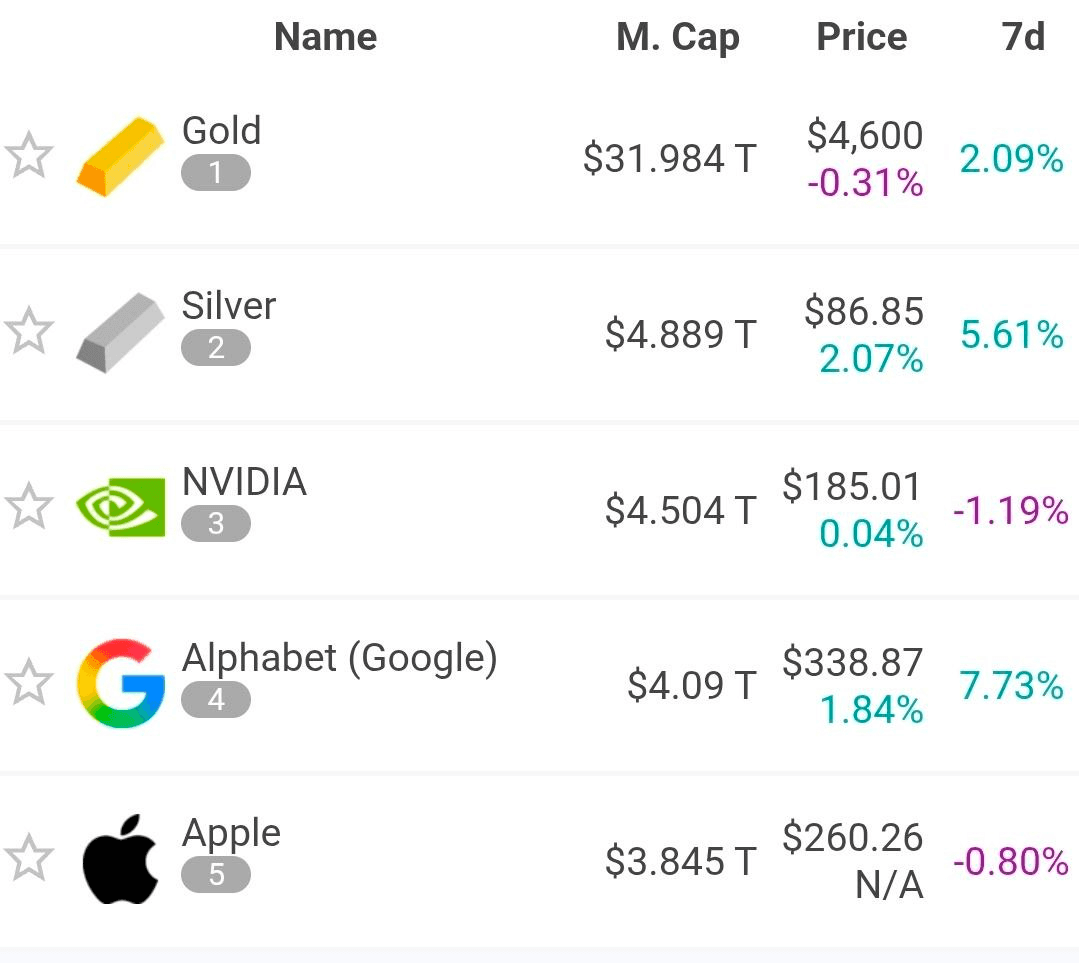Image resolution: width=1079 pixels, height=963 pixels.
Task: Toggle the star next to Silver
Action: point(28,332)
